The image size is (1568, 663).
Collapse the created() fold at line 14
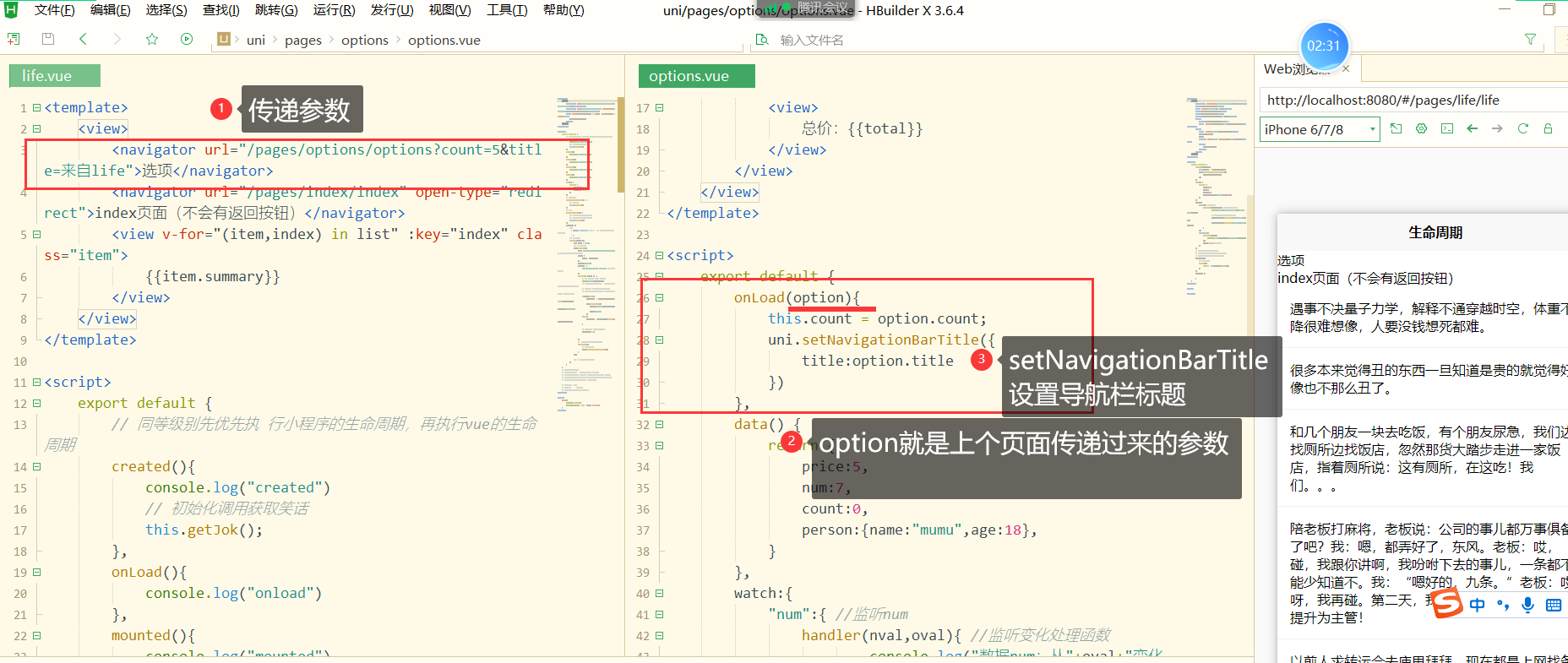(36, 466)
